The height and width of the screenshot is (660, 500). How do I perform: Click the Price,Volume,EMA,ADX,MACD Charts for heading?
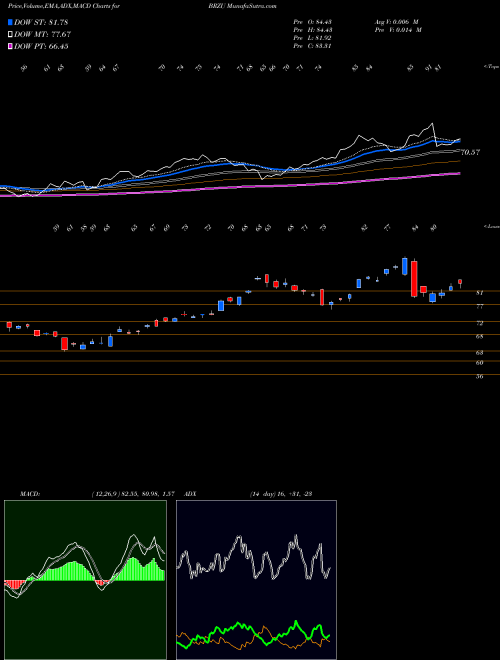point(63,6)
